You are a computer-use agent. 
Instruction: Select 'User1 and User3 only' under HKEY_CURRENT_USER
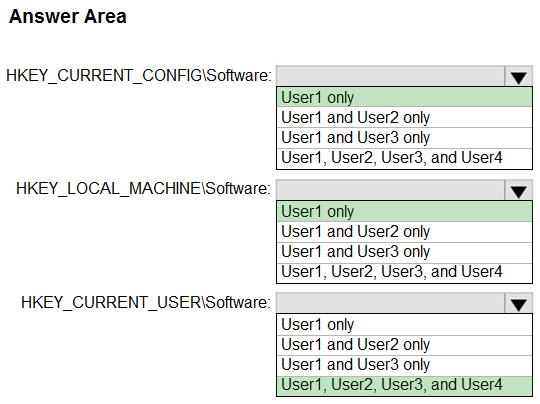coord(404,365)
